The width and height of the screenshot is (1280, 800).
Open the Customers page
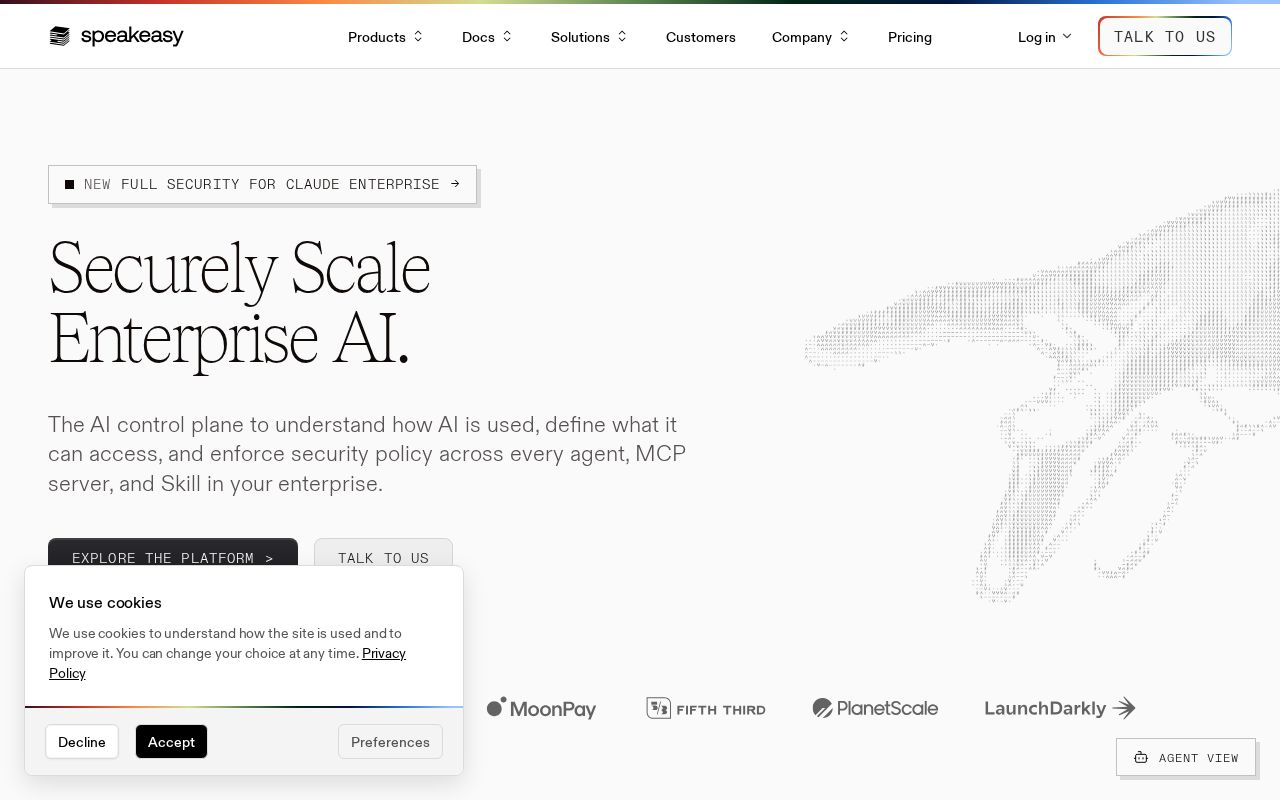(x=701, y=37)
